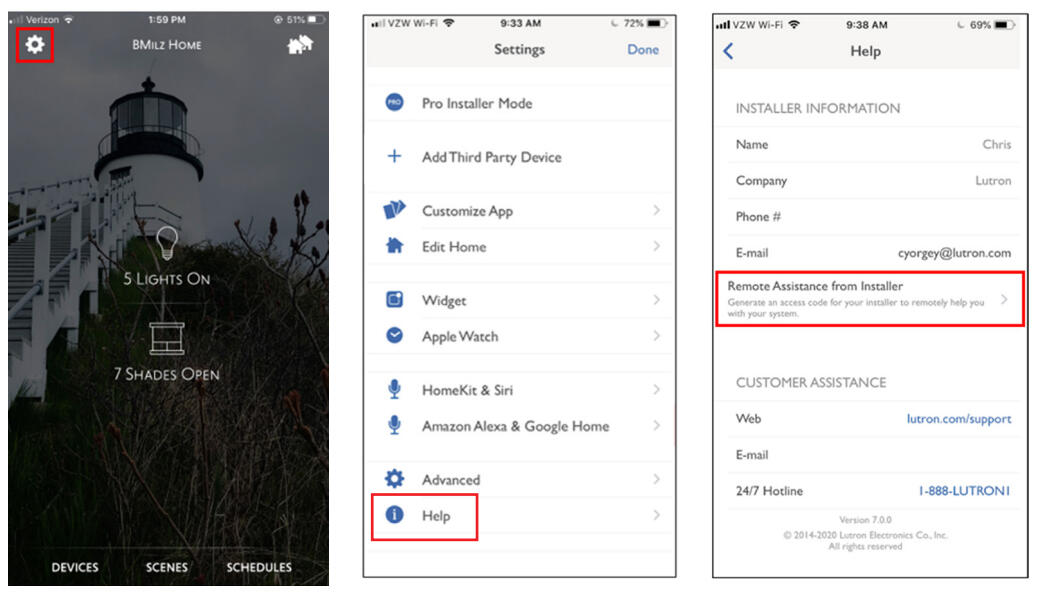The width and height of the screenshot is (1046, 594).
Task: Expand the Apple Watch row chevron
Action: [x=656, y=336]
